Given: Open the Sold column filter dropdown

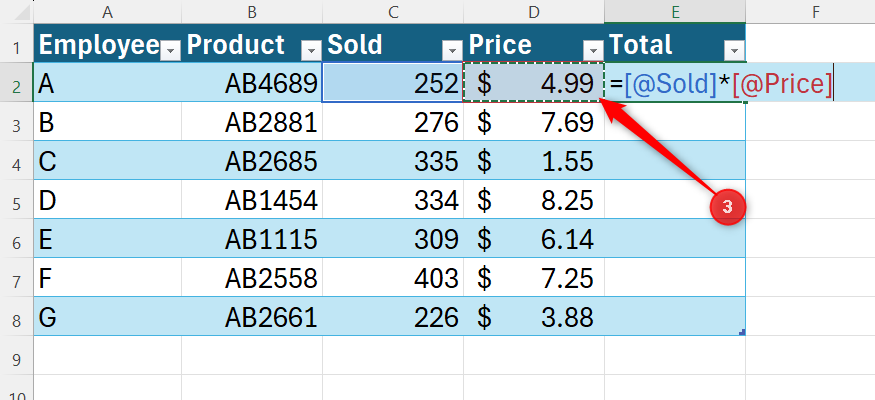Looking at the screenshot, I should pos(453,51).
